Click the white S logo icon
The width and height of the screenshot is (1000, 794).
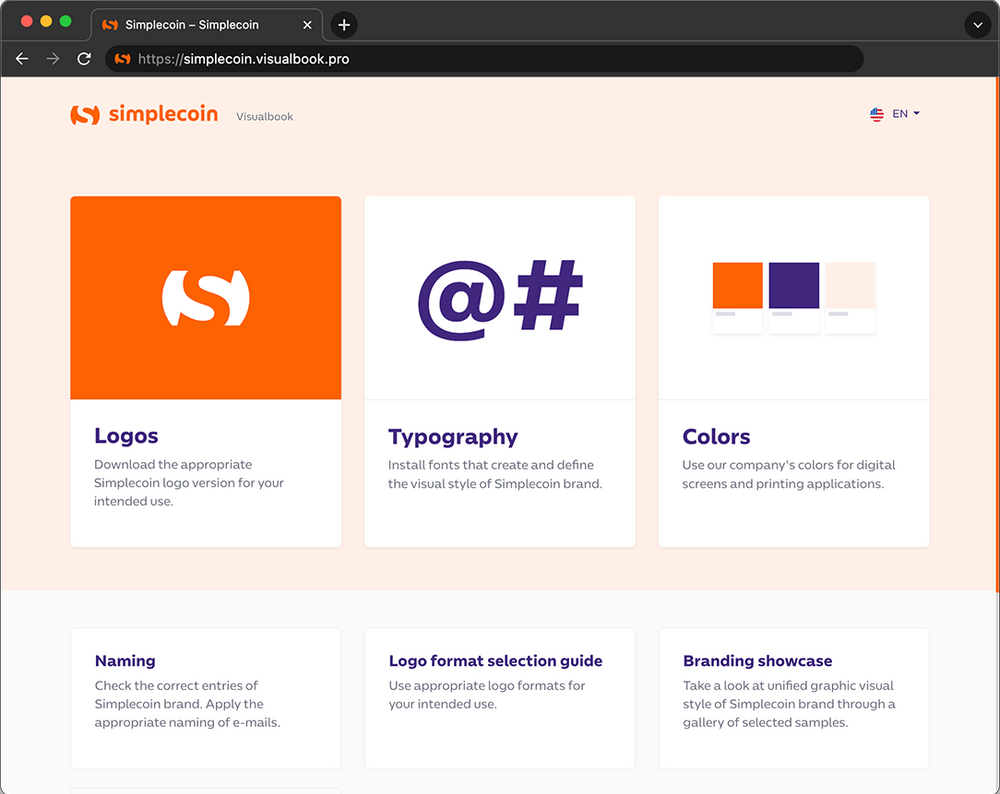[205, 298]
